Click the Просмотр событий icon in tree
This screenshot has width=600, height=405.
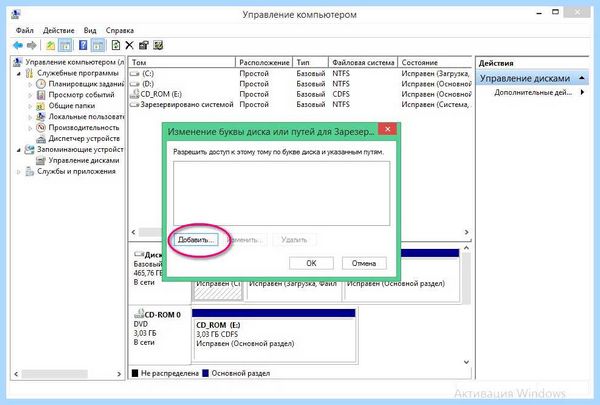(41, 95)
